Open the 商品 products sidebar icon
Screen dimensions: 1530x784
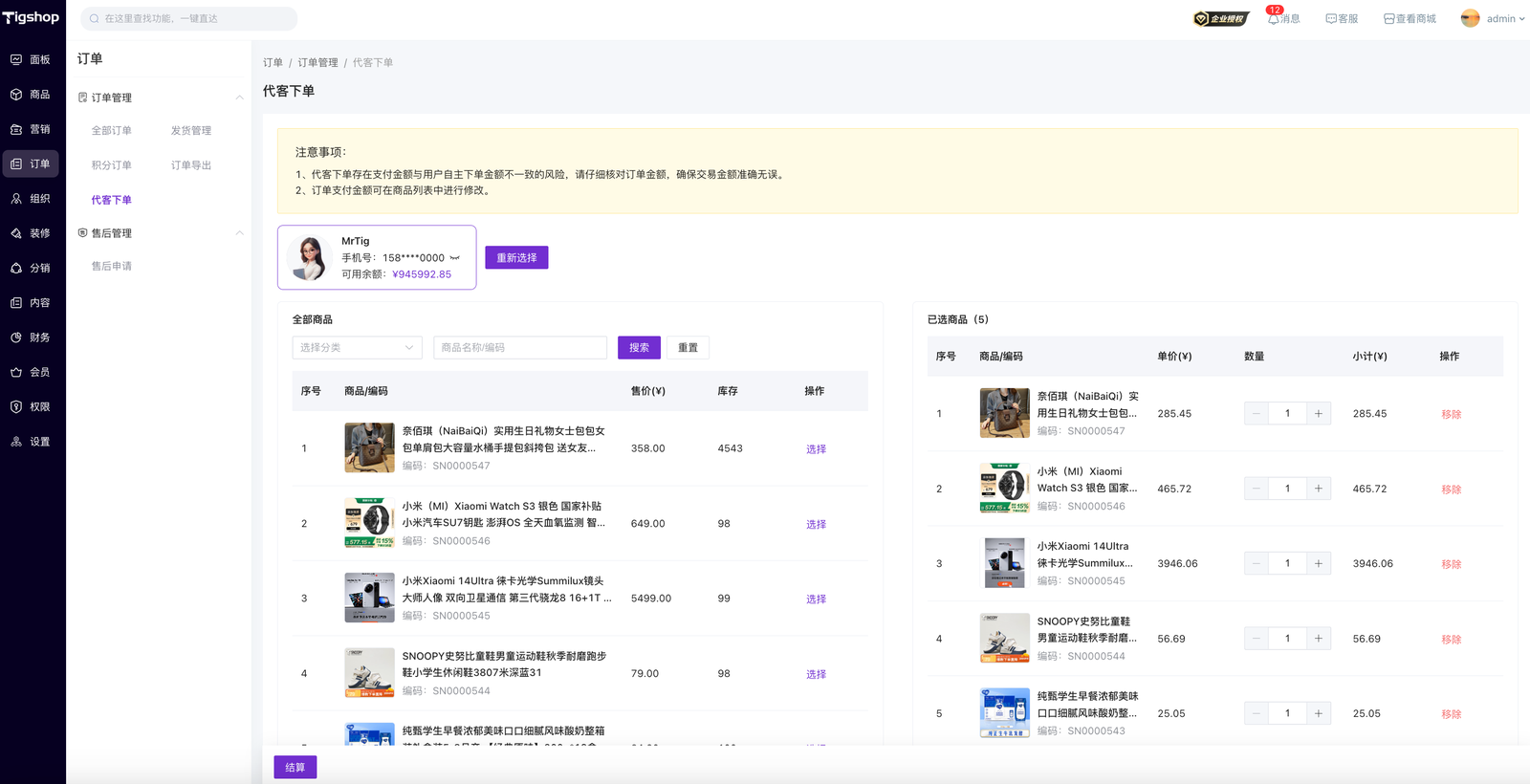(16, 95)
